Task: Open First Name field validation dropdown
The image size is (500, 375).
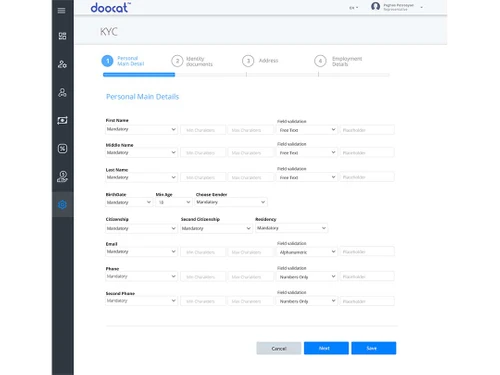Action: click(x=307, y=130)
